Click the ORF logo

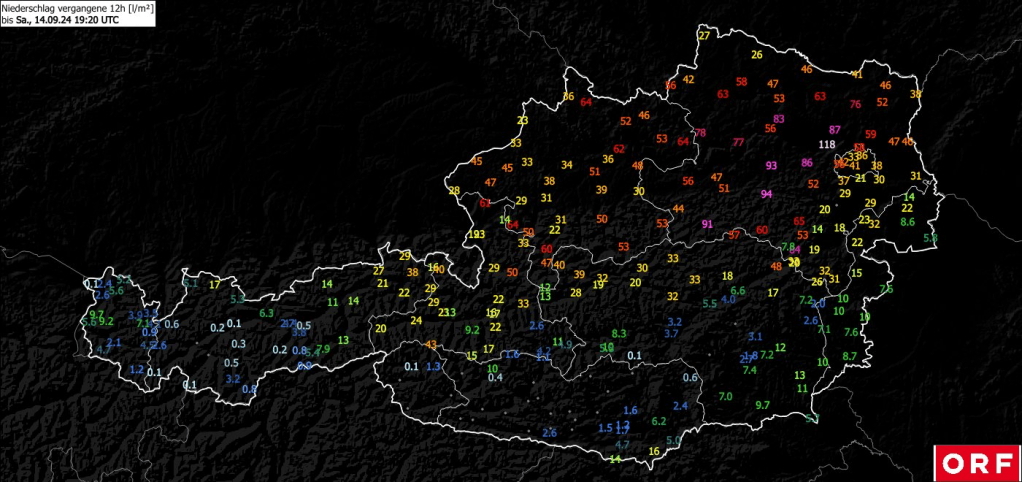coord(977,463)
